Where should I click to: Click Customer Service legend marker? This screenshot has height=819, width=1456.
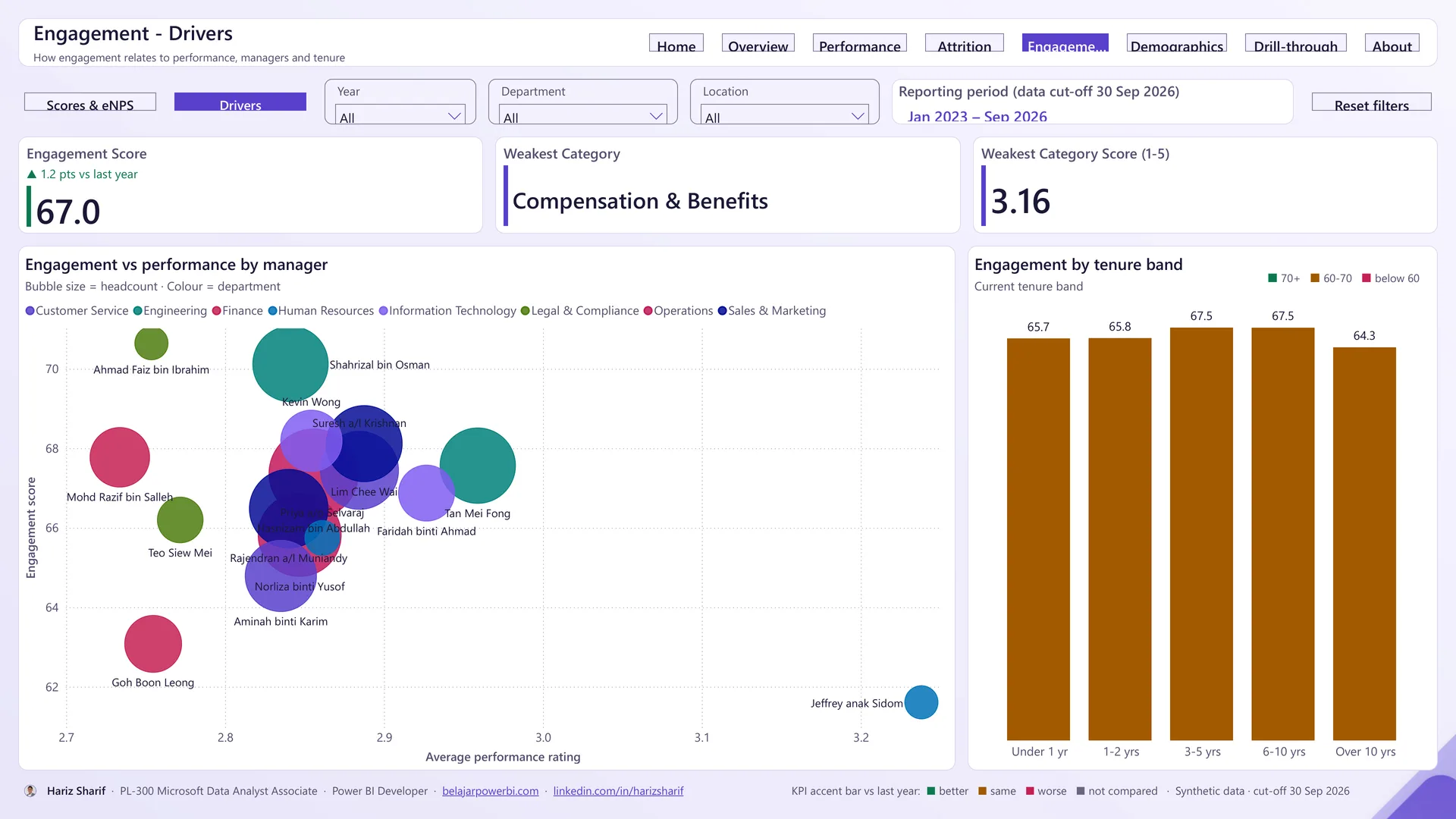pyautogui.click(x=30, y=311)
